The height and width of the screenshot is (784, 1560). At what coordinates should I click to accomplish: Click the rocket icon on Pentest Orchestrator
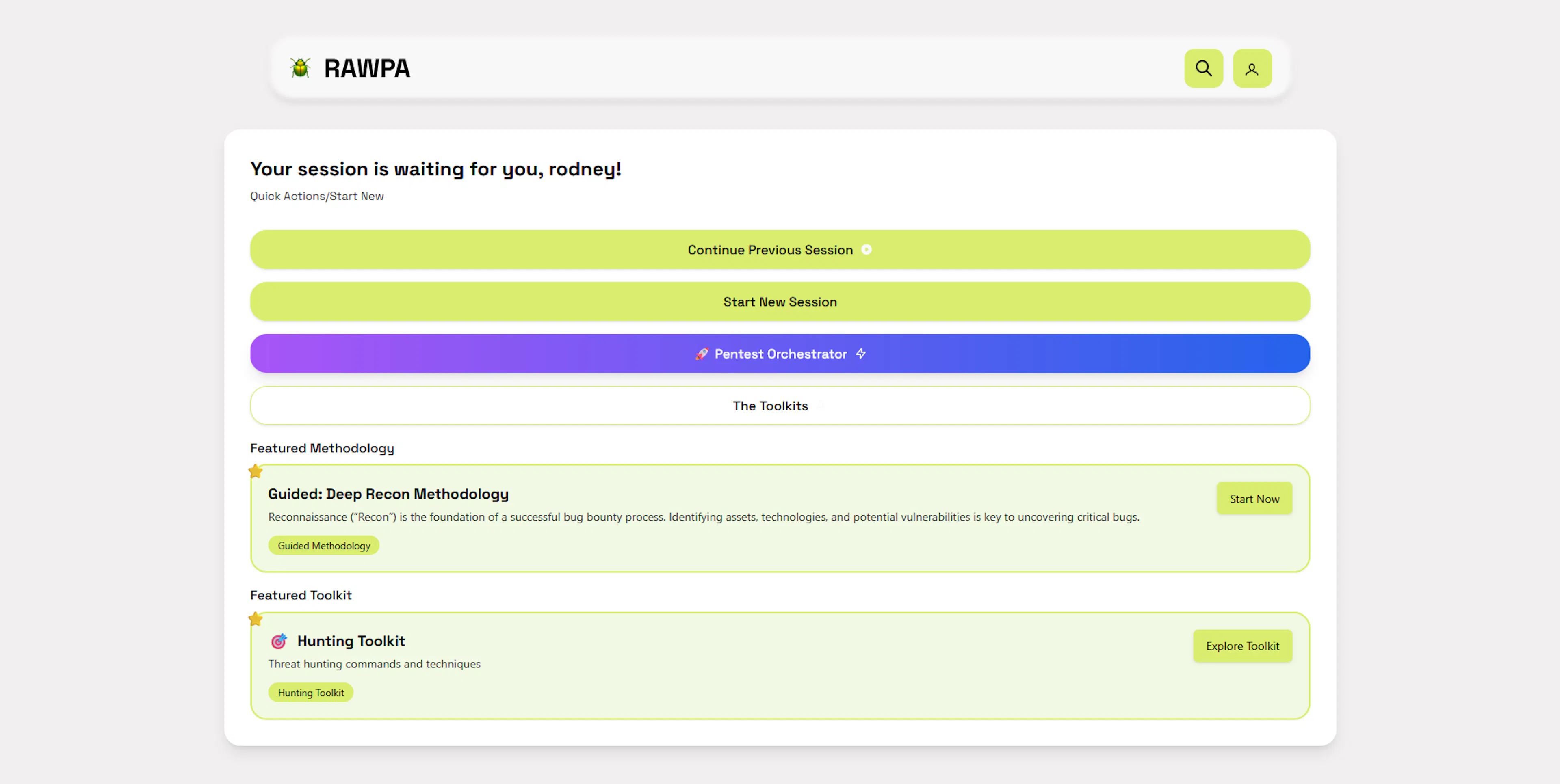coord(701,354)
